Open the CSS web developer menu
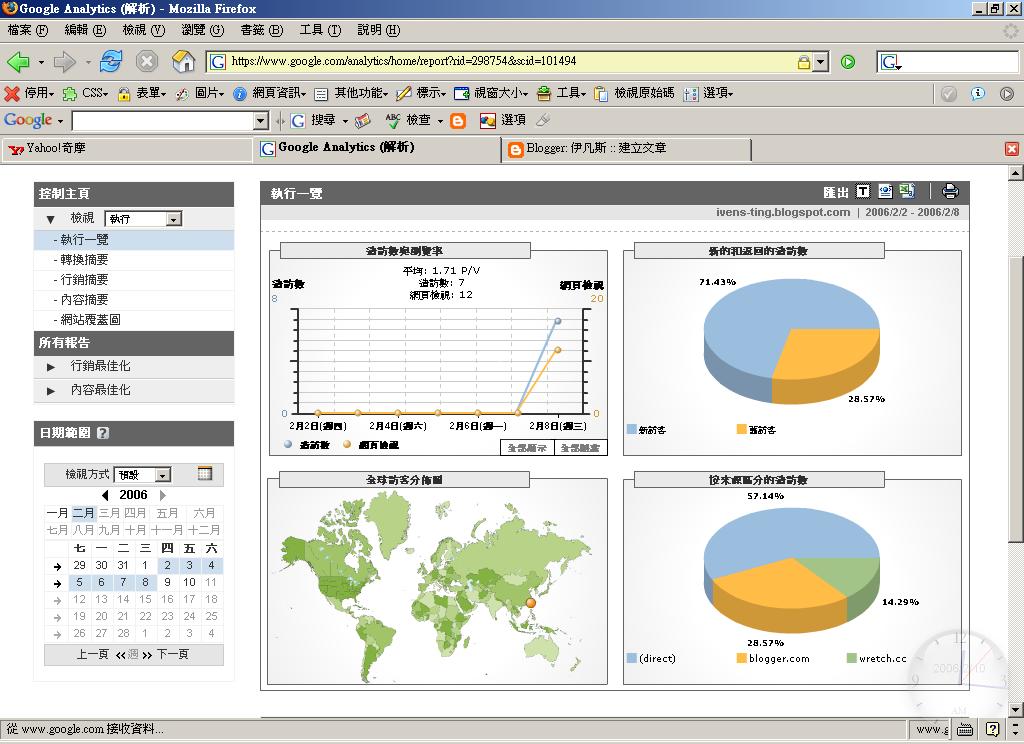Image resolution: width=1024 pixels, height=744 pixels. [x=85, y=93]
